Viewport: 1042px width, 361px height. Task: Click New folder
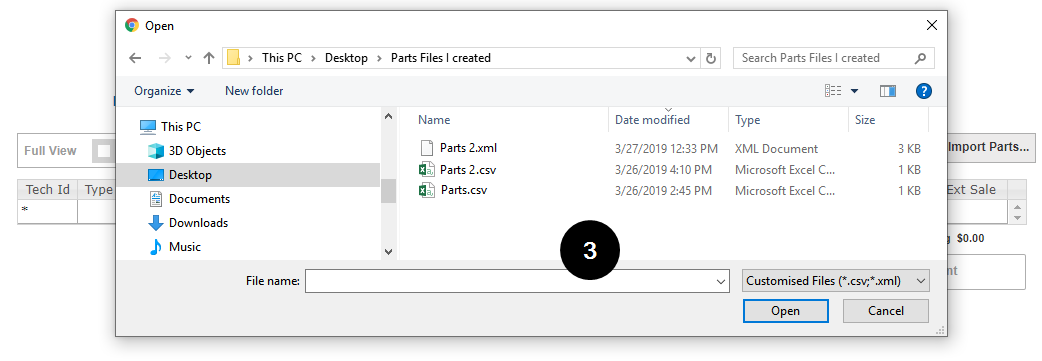(254, 90)
